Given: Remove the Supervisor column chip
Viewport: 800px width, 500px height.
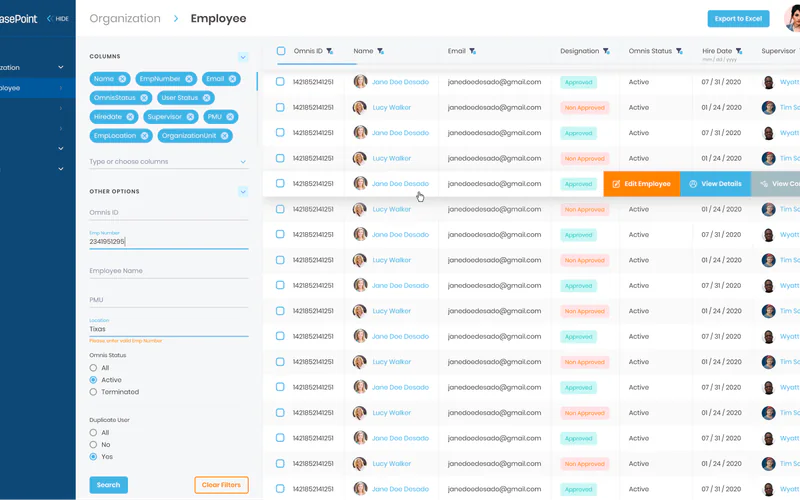Looking at the screenshot, I should tap(190, 117).
